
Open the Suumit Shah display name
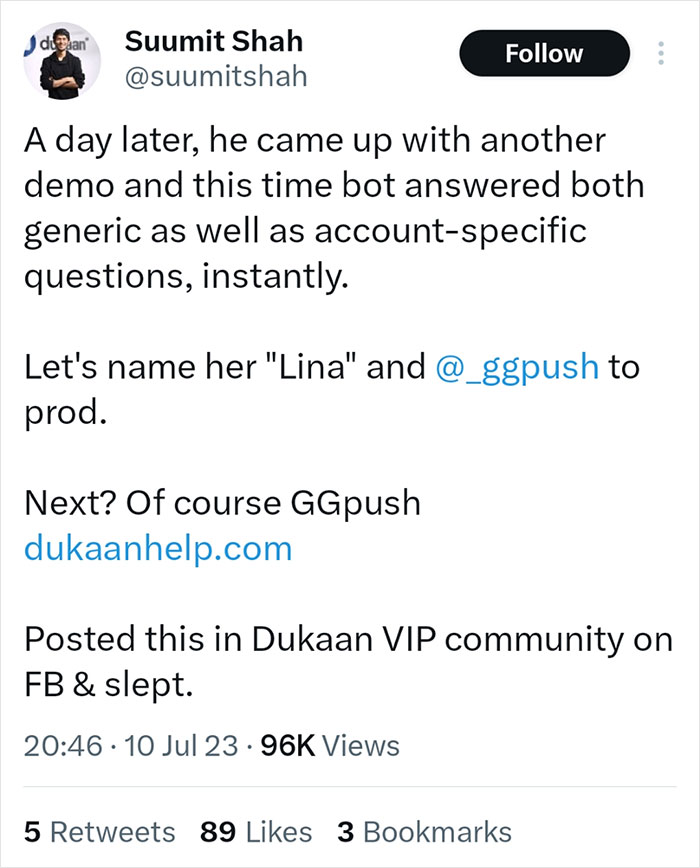[214, 42]
